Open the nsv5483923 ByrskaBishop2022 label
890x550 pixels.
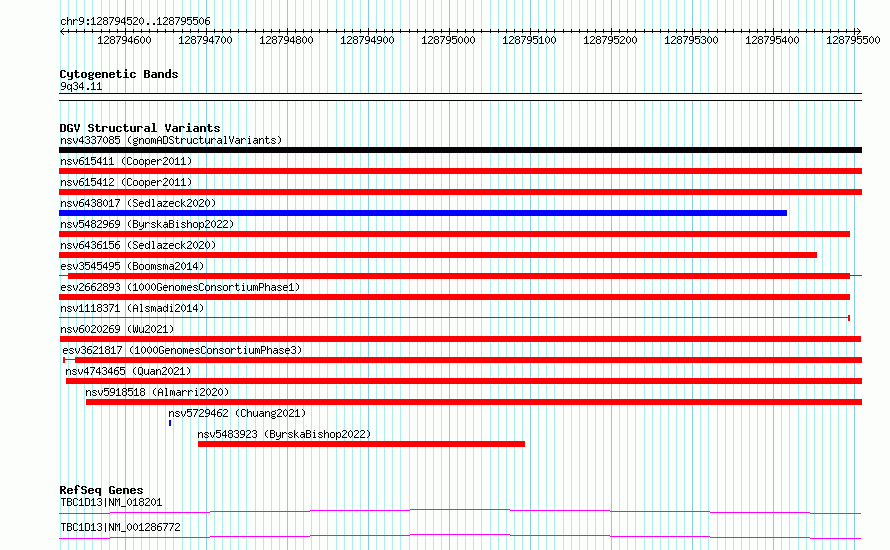point(284,434)
